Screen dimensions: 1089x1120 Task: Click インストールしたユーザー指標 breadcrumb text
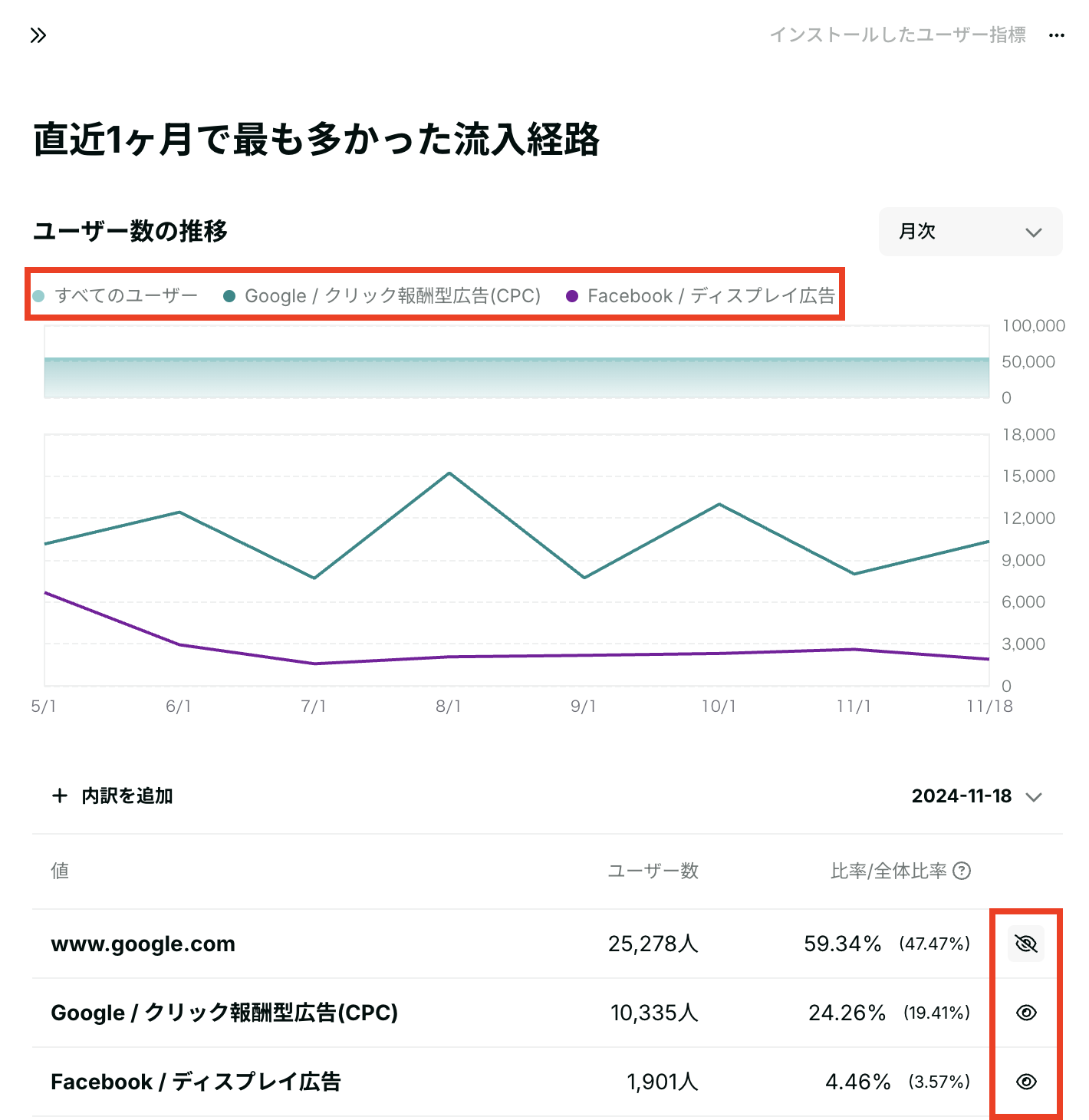[x=898, y=35]
